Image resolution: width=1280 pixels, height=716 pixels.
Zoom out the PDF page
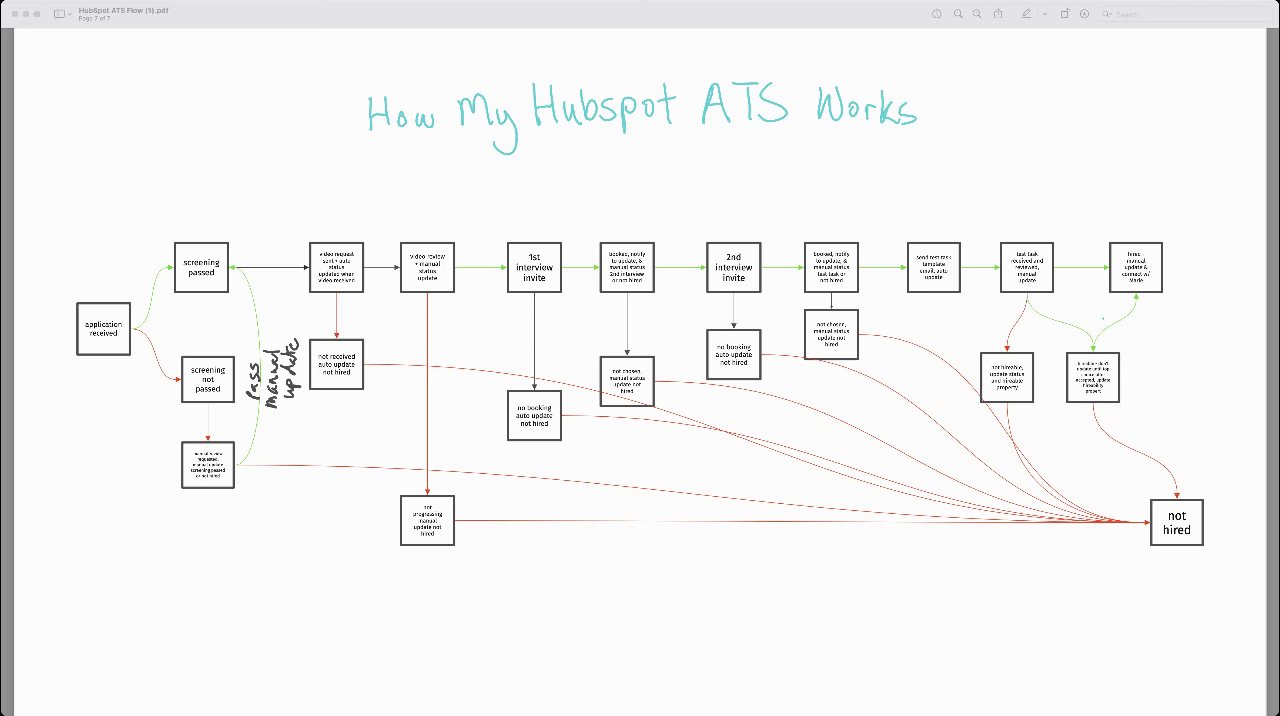(x=958, y=14)
